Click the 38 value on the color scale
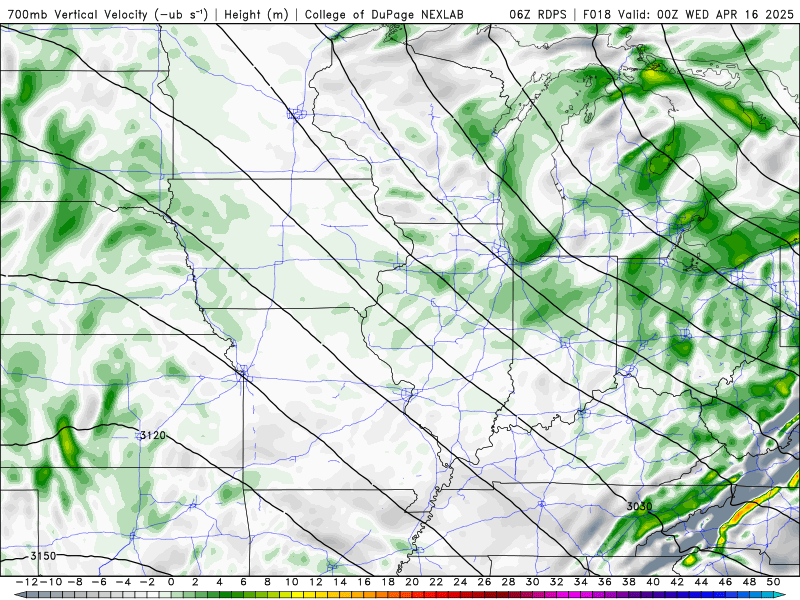This screenshot has height=600, width=800. 629,582
